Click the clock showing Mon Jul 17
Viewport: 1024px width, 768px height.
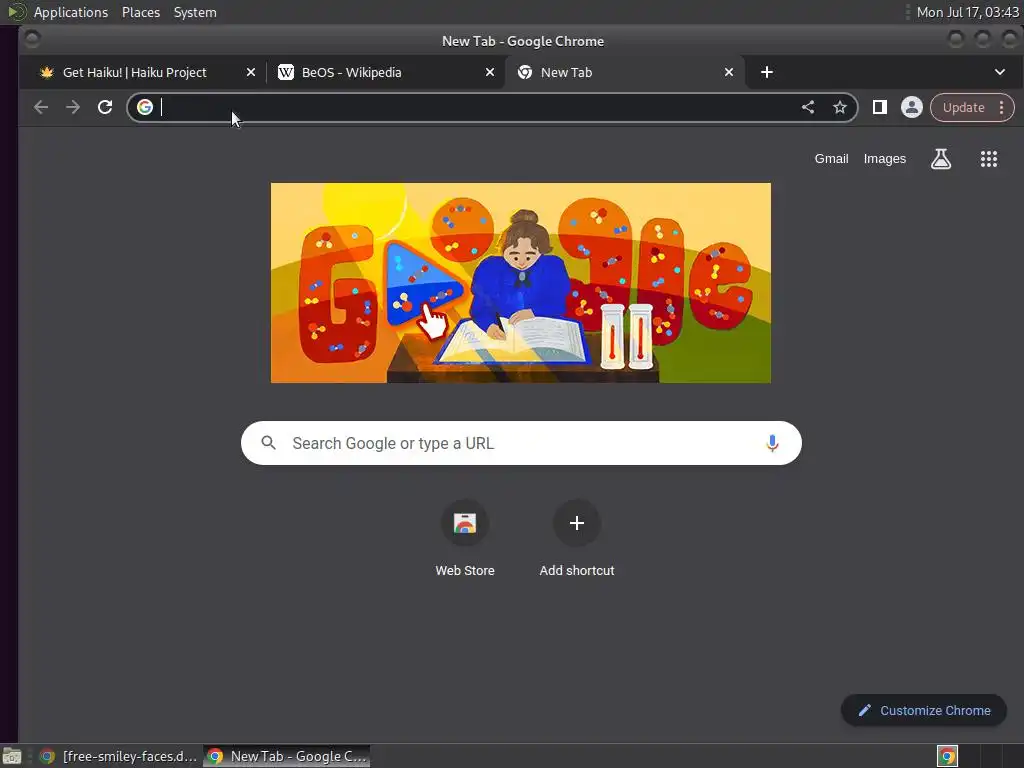[x=967, y=12]
